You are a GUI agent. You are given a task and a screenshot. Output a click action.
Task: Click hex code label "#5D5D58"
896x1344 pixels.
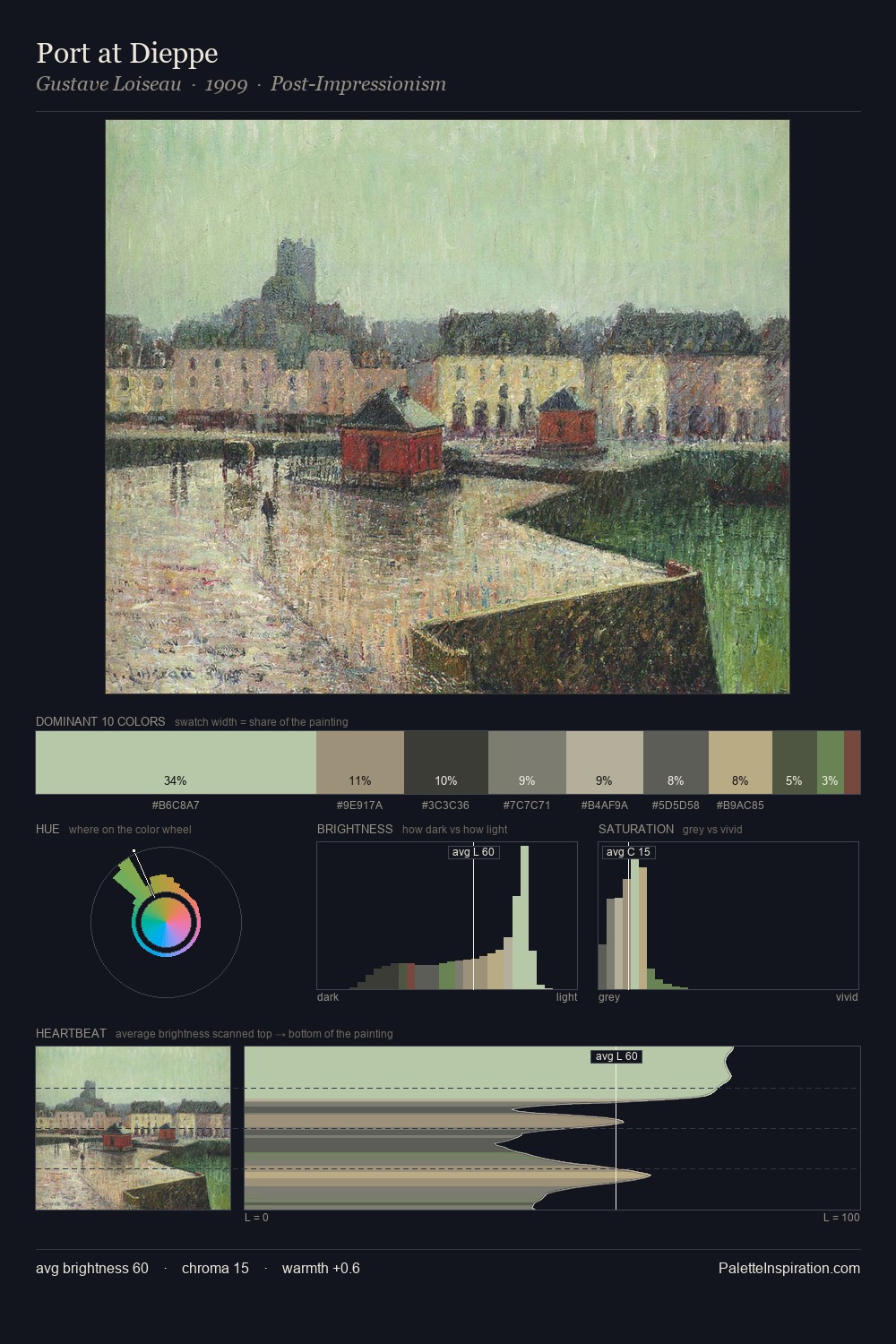tap(676, 806)
